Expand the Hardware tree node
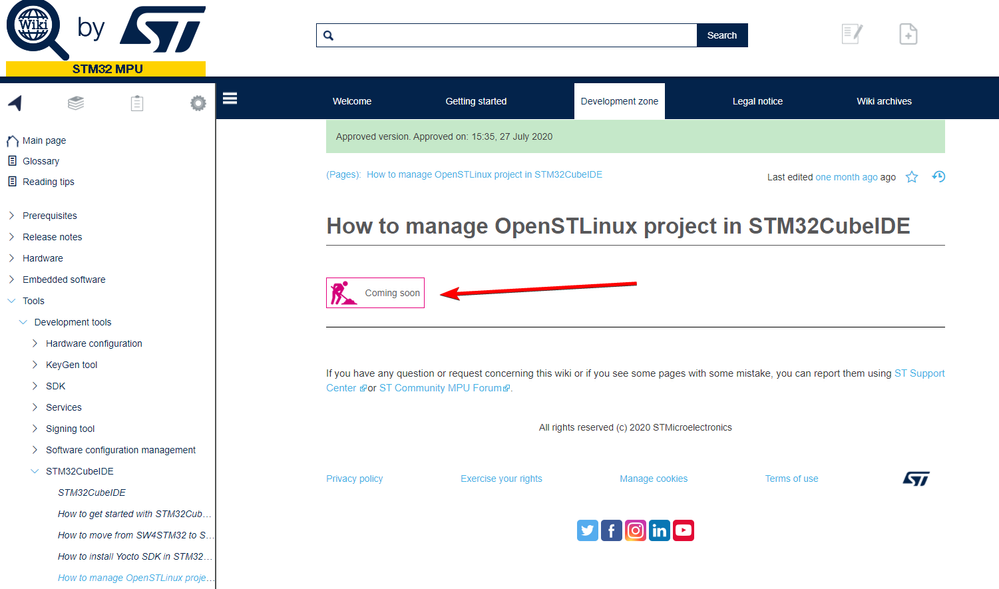 tap(11, 258)
